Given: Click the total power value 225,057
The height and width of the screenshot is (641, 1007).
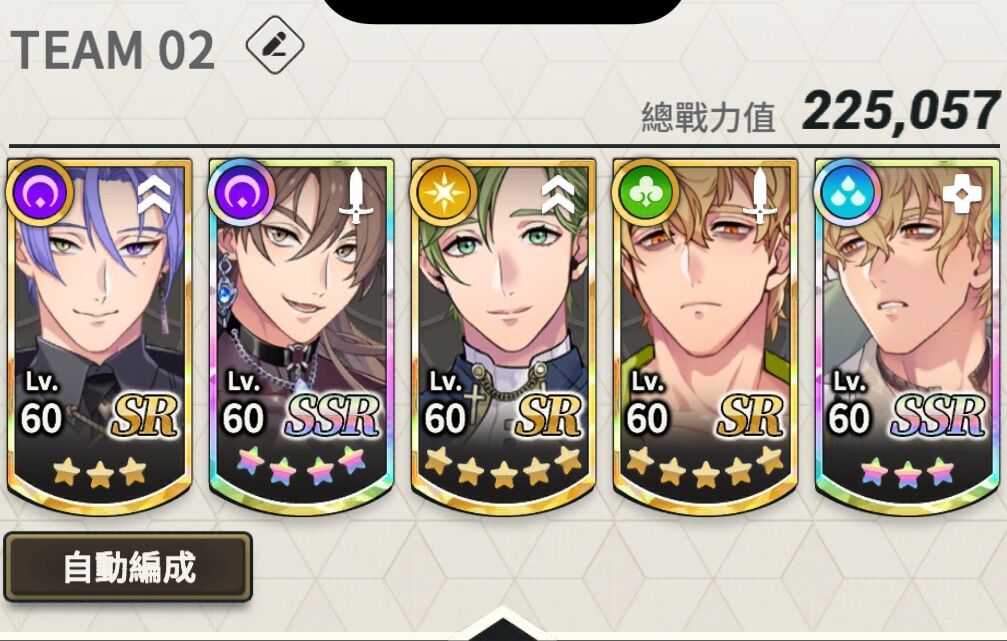Looking at the screenshot, I should pos(900,112).
